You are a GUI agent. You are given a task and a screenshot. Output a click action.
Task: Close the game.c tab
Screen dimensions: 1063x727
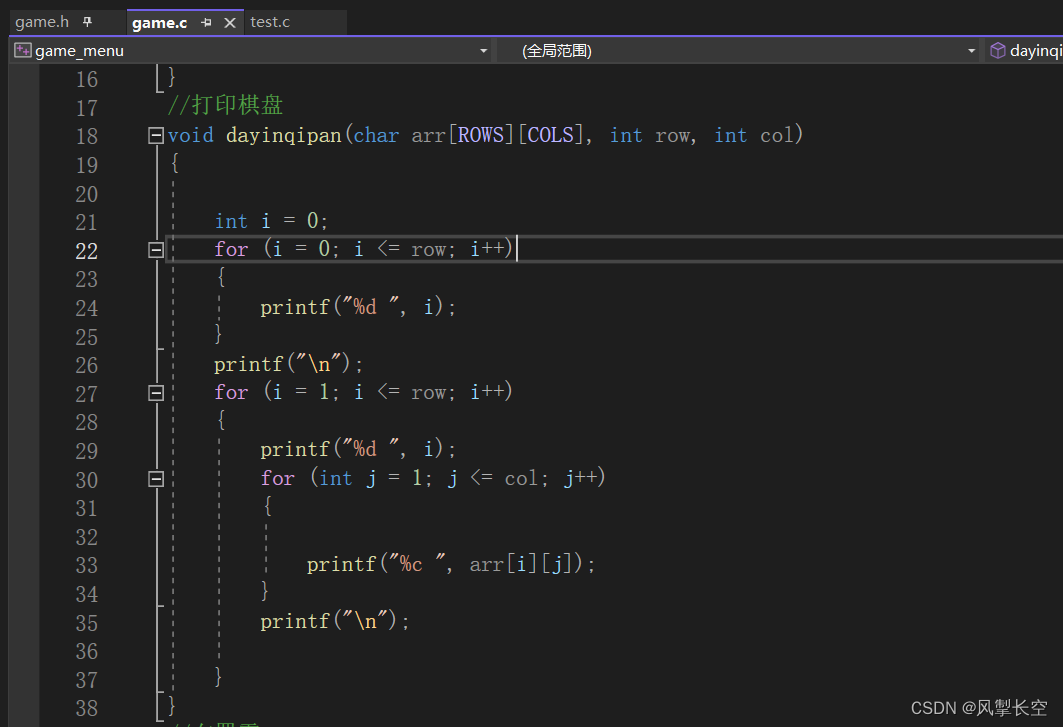coord(230,23)
